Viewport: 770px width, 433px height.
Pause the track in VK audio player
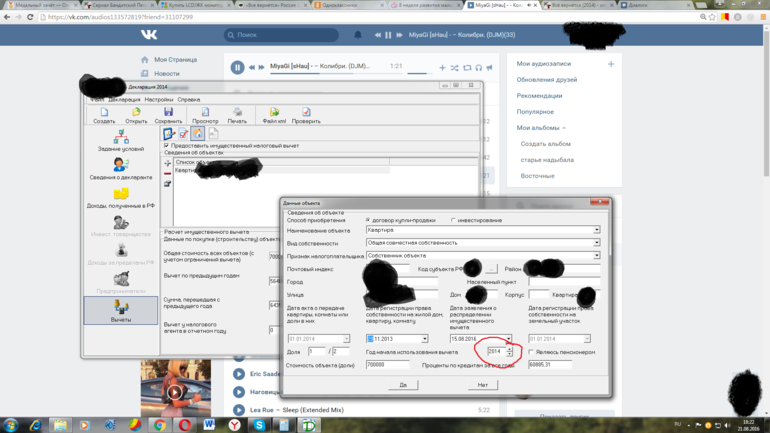point(237,67)
